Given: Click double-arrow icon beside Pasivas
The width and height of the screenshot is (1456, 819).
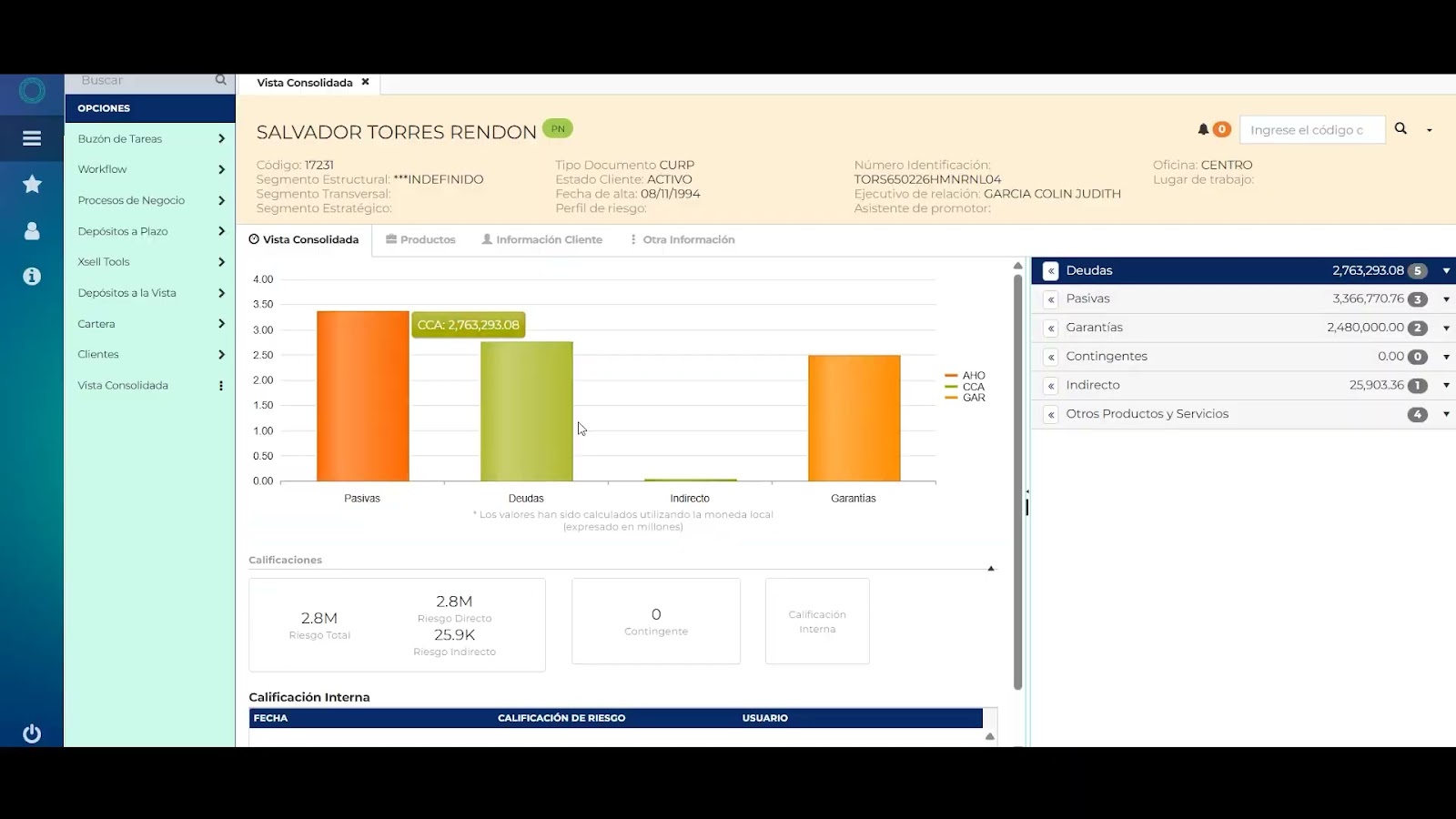Looking at the screenshot, I should tap(1051, 299).
